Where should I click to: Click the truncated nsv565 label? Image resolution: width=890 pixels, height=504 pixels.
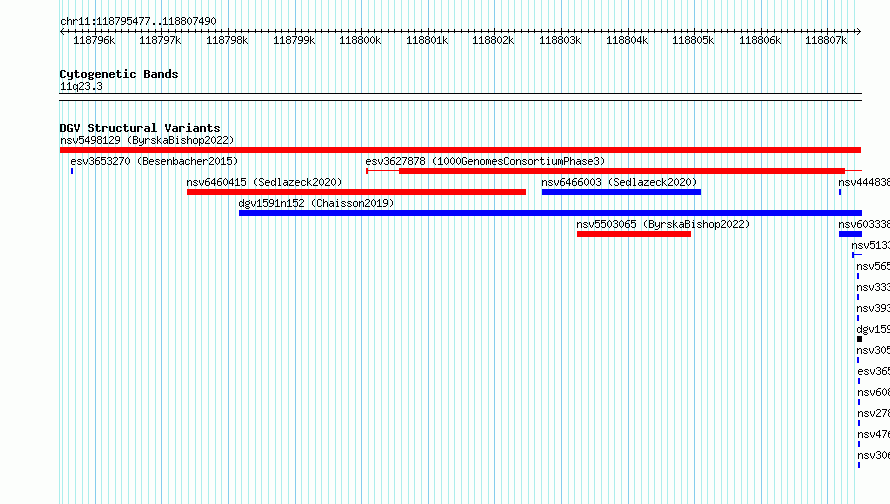(x=873, y=266)
